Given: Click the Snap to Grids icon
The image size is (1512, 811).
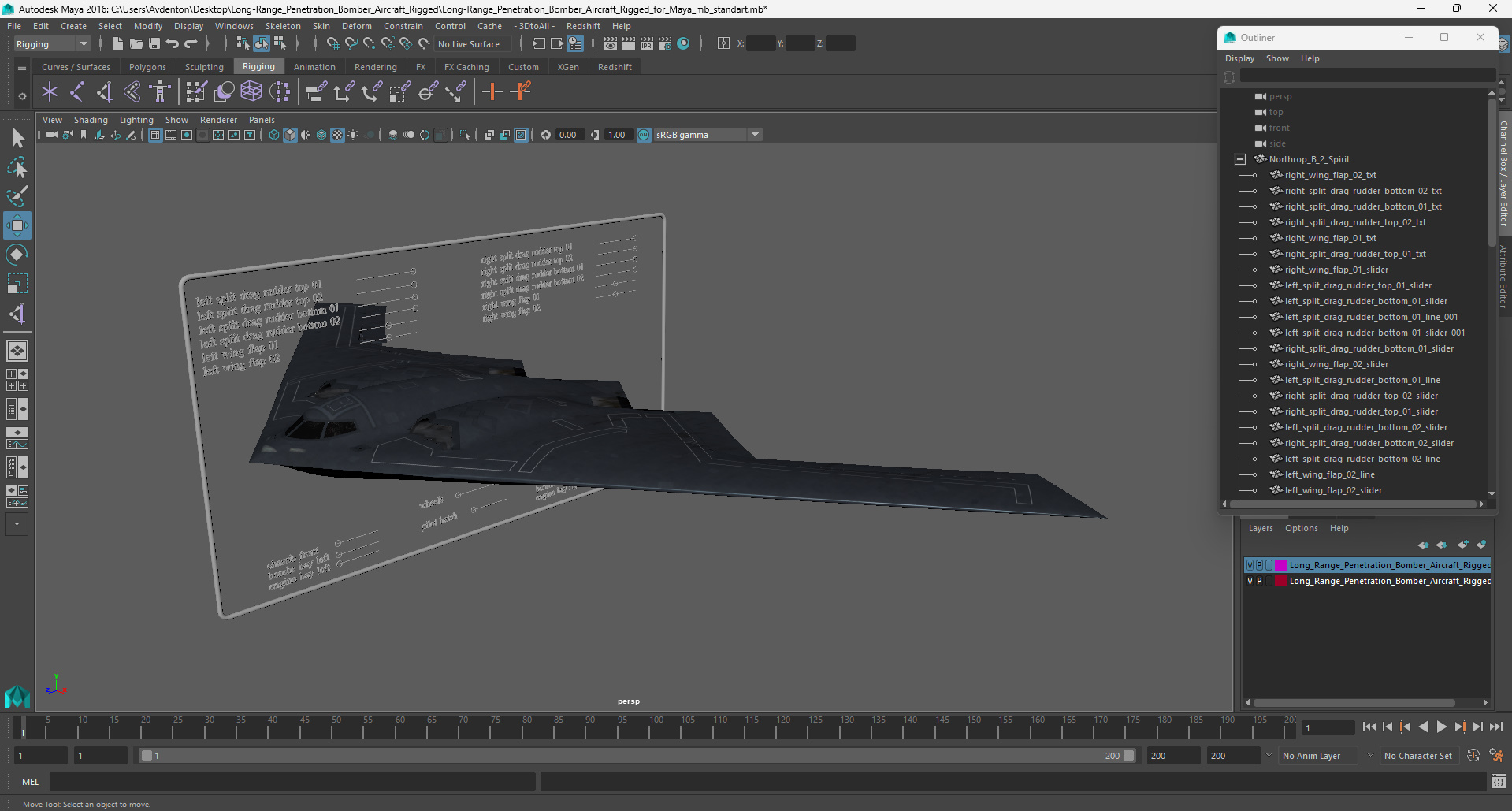Looking at the screenshot, I should [332, 43].
